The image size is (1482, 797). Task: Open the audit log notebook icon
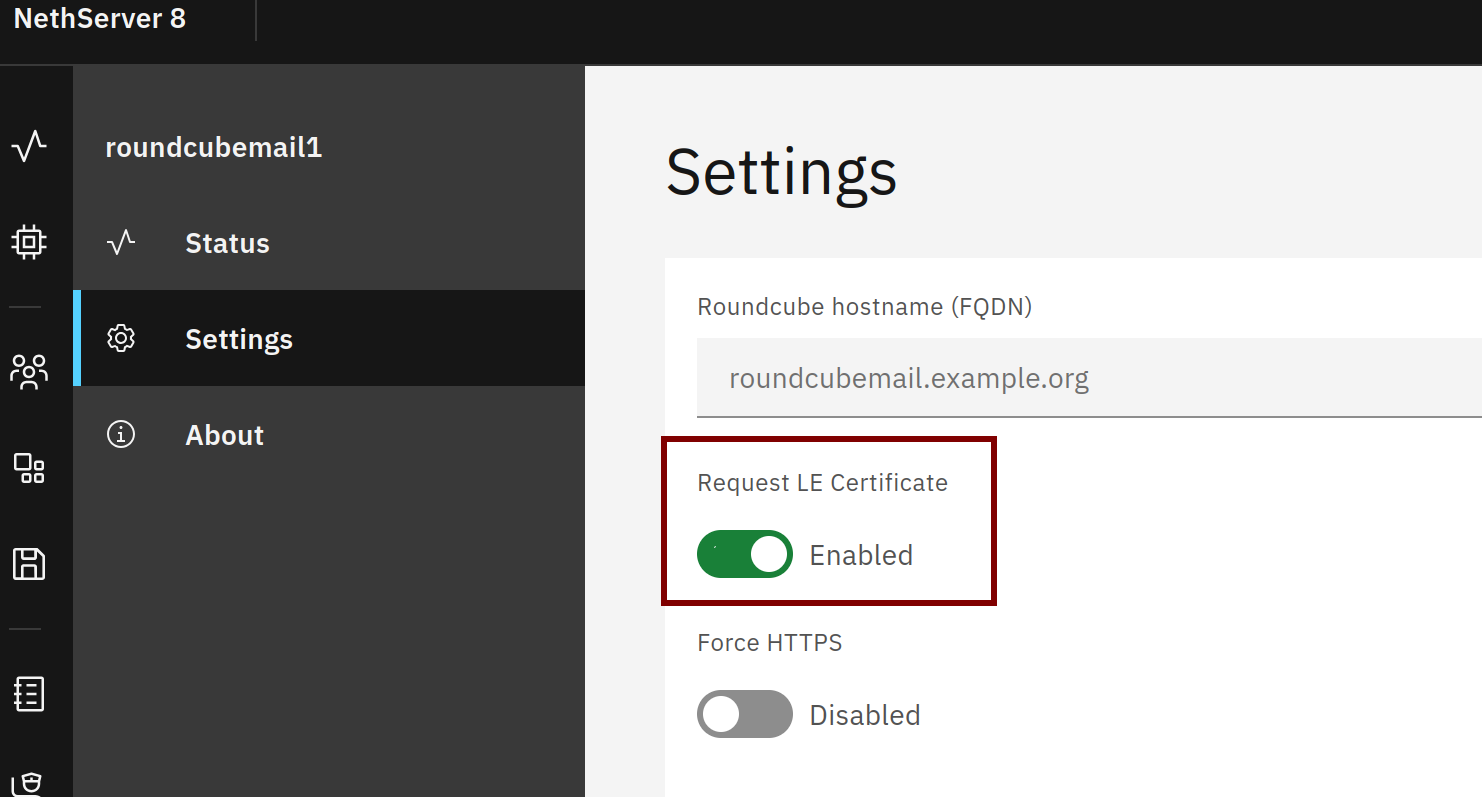click(29, 694)
